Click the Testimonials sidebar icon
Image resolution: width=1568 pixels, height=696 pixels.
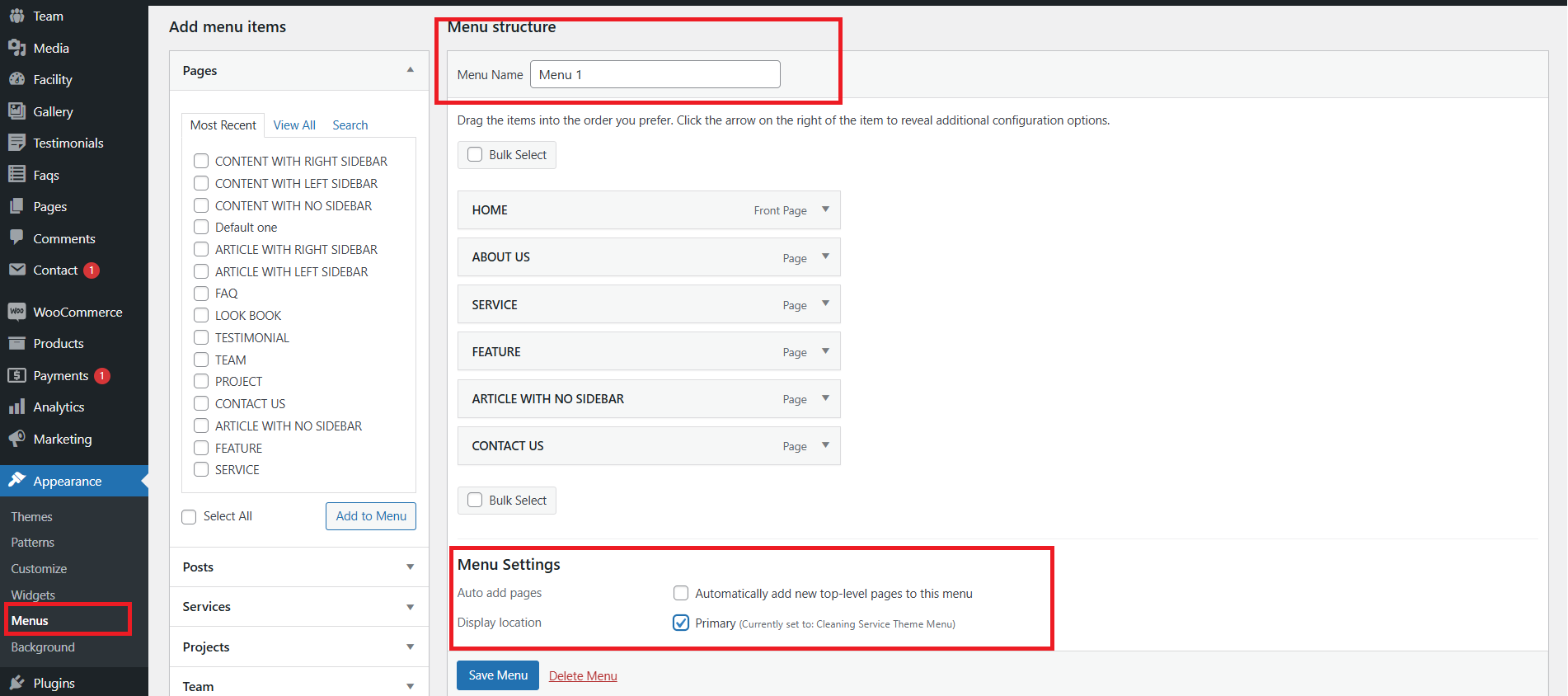click(x=16, y=143)
